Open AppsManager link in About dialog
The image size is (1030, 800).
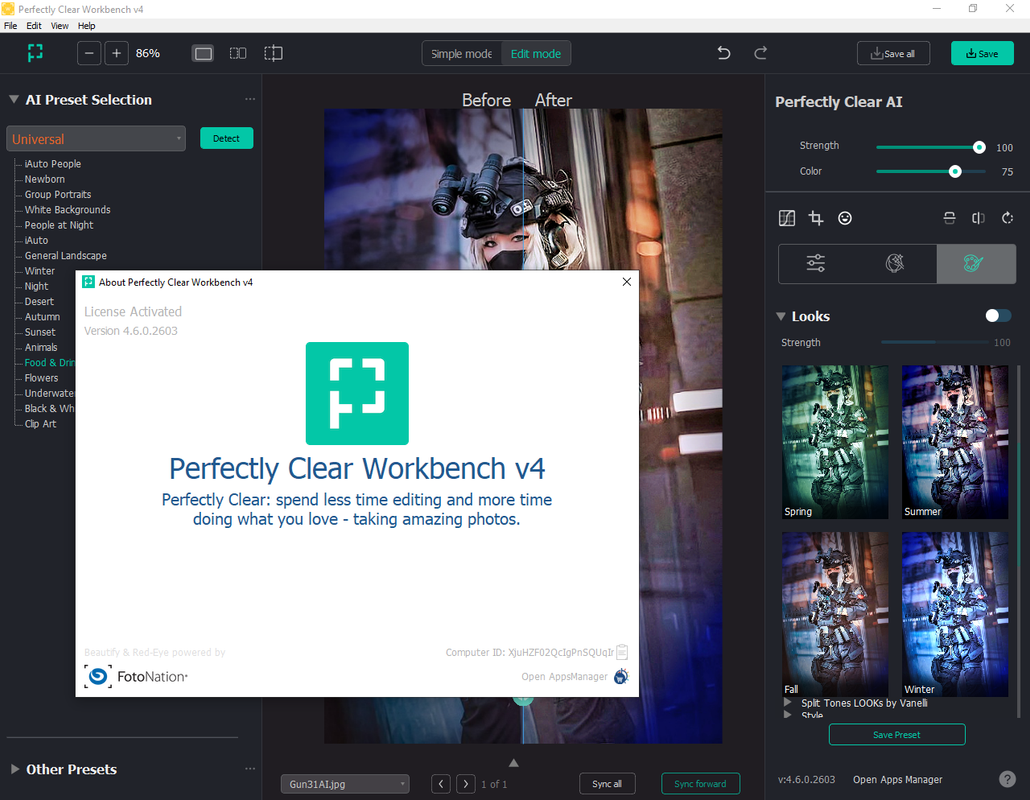(x=564, y=677)
